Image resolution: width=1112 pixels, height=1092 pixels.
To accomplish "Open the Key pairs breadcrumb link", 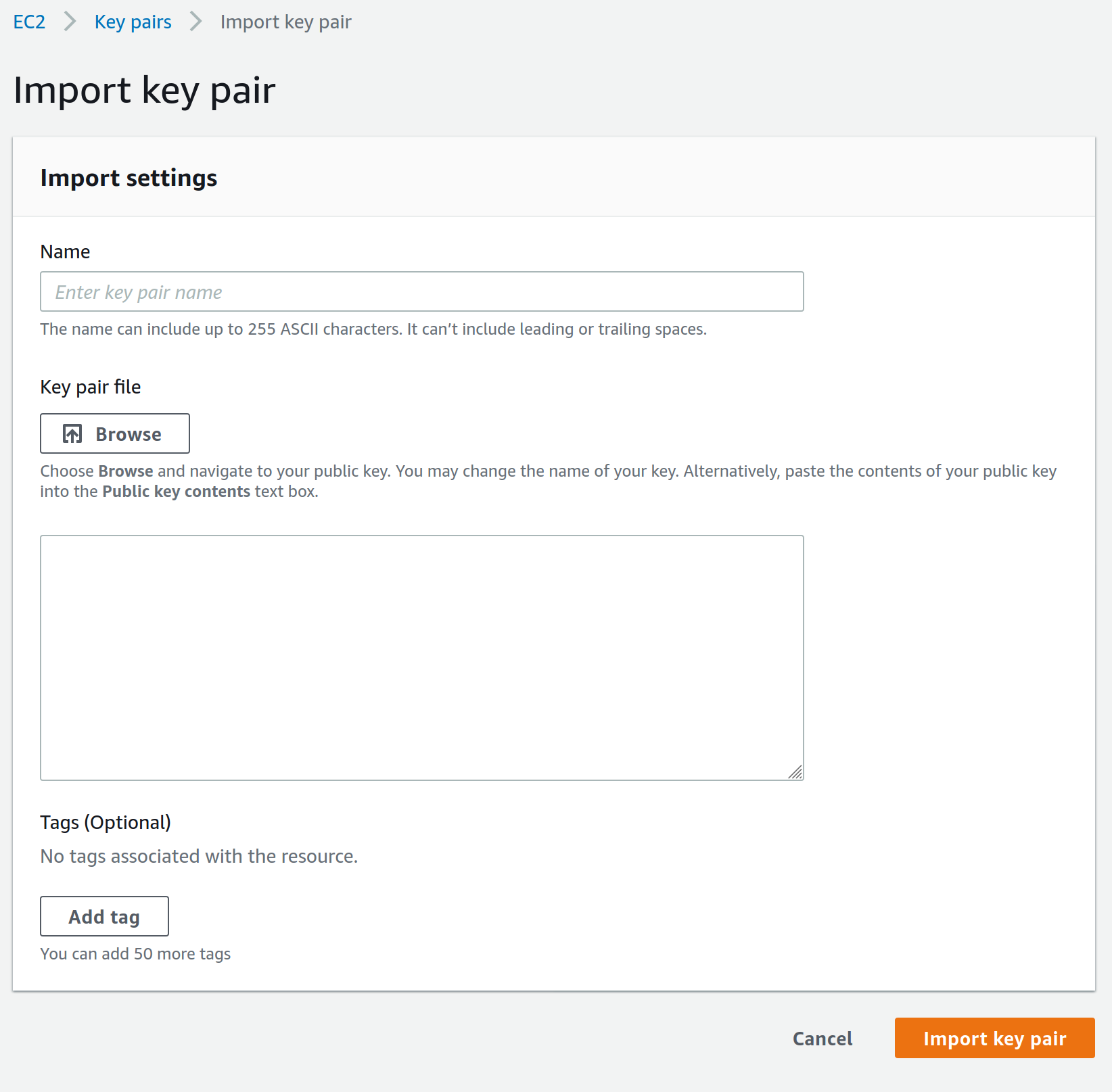I will click(x=133, y=22).
